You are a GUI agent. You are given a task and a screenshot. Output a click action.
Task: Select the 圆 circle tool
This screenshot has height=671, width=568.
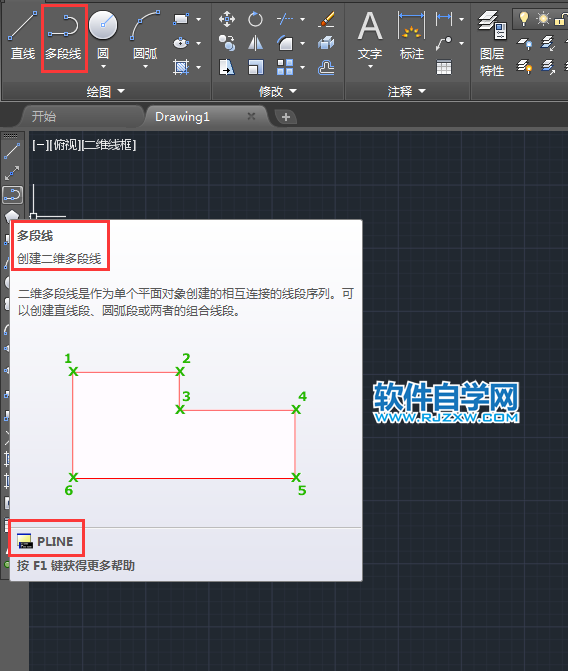(103, 36)
